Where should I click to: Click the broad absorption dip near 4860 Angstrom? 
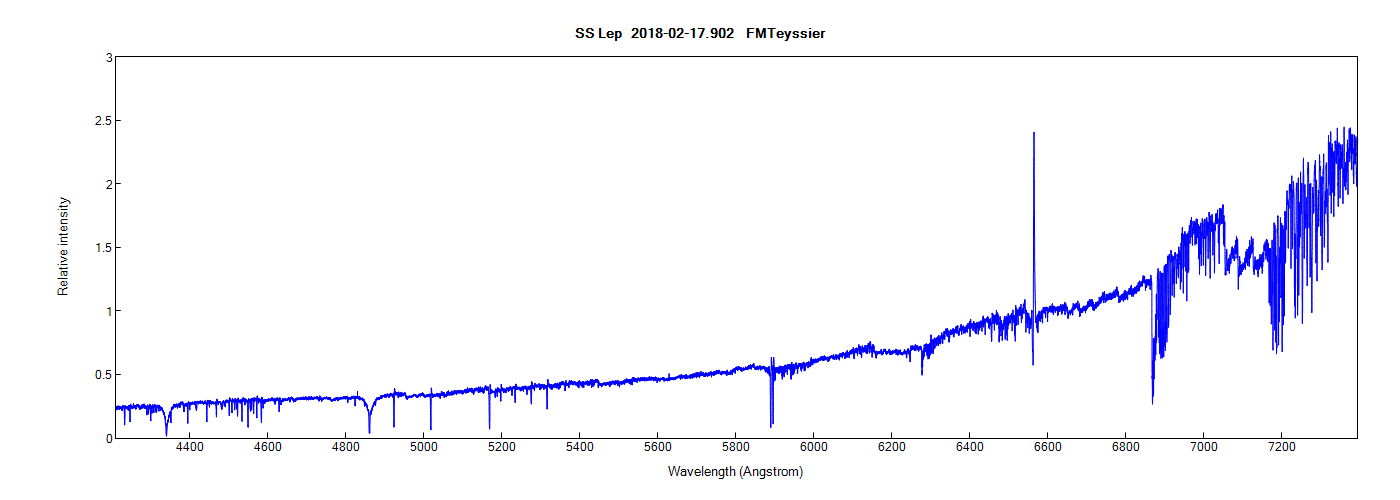369,429
